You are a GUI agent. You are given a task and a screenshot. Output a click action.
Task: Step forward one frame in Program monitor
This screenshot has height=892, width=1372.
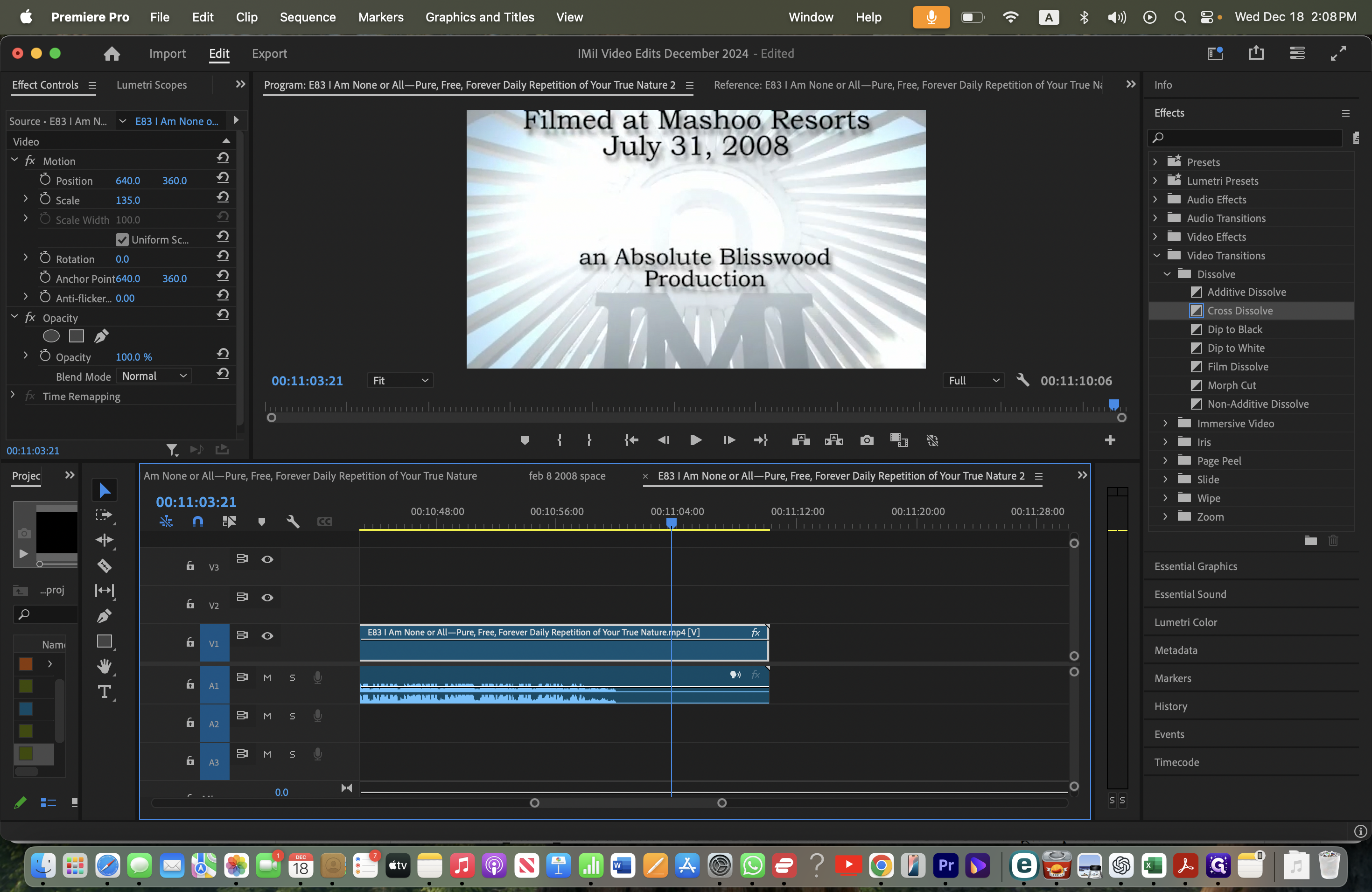(x=728, y=440)
